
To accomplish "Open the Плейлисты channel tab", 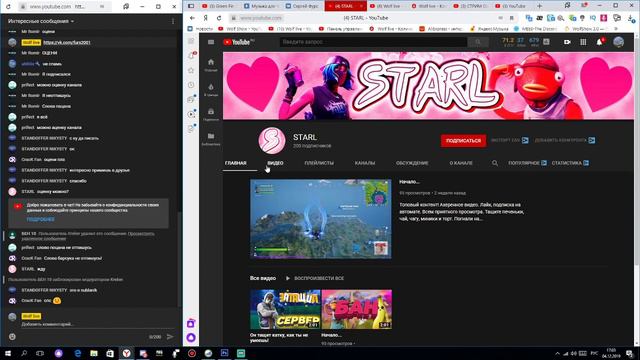I will point(319,163).
